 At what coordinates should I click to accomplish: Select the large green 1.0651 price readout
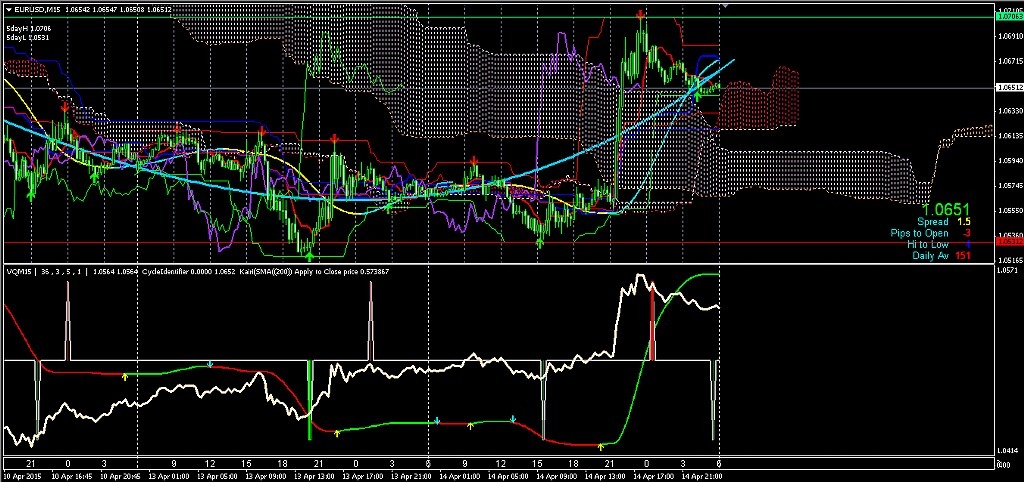944,208
